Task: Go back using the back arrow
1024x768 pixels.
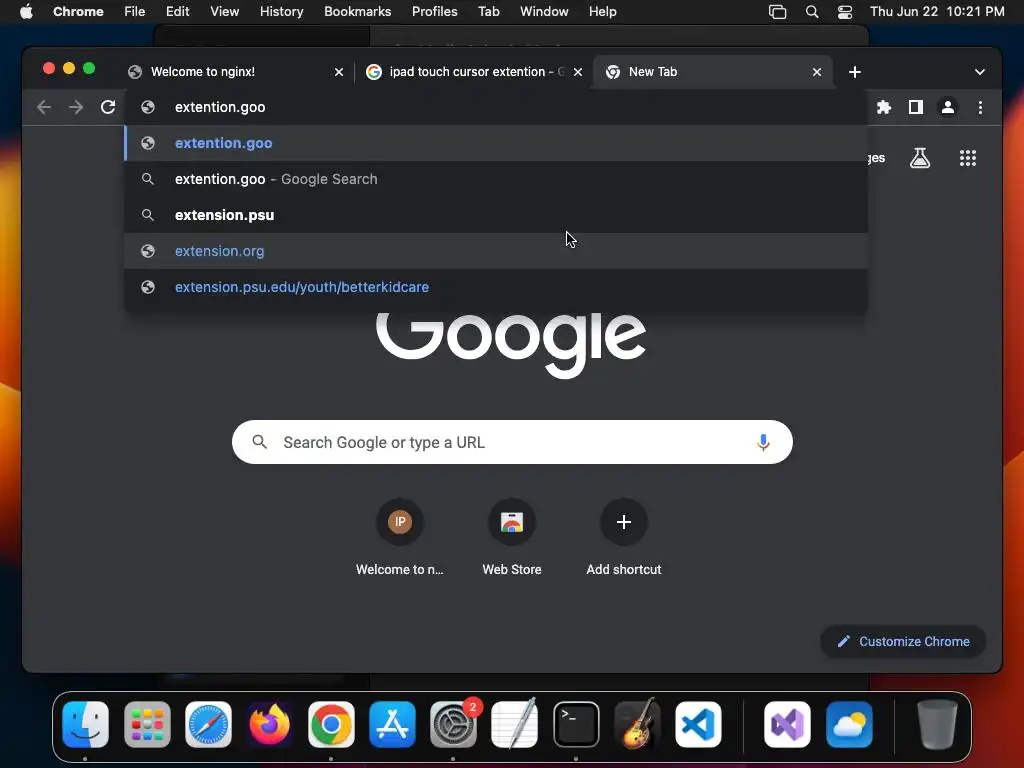Action: pos(44,107)
